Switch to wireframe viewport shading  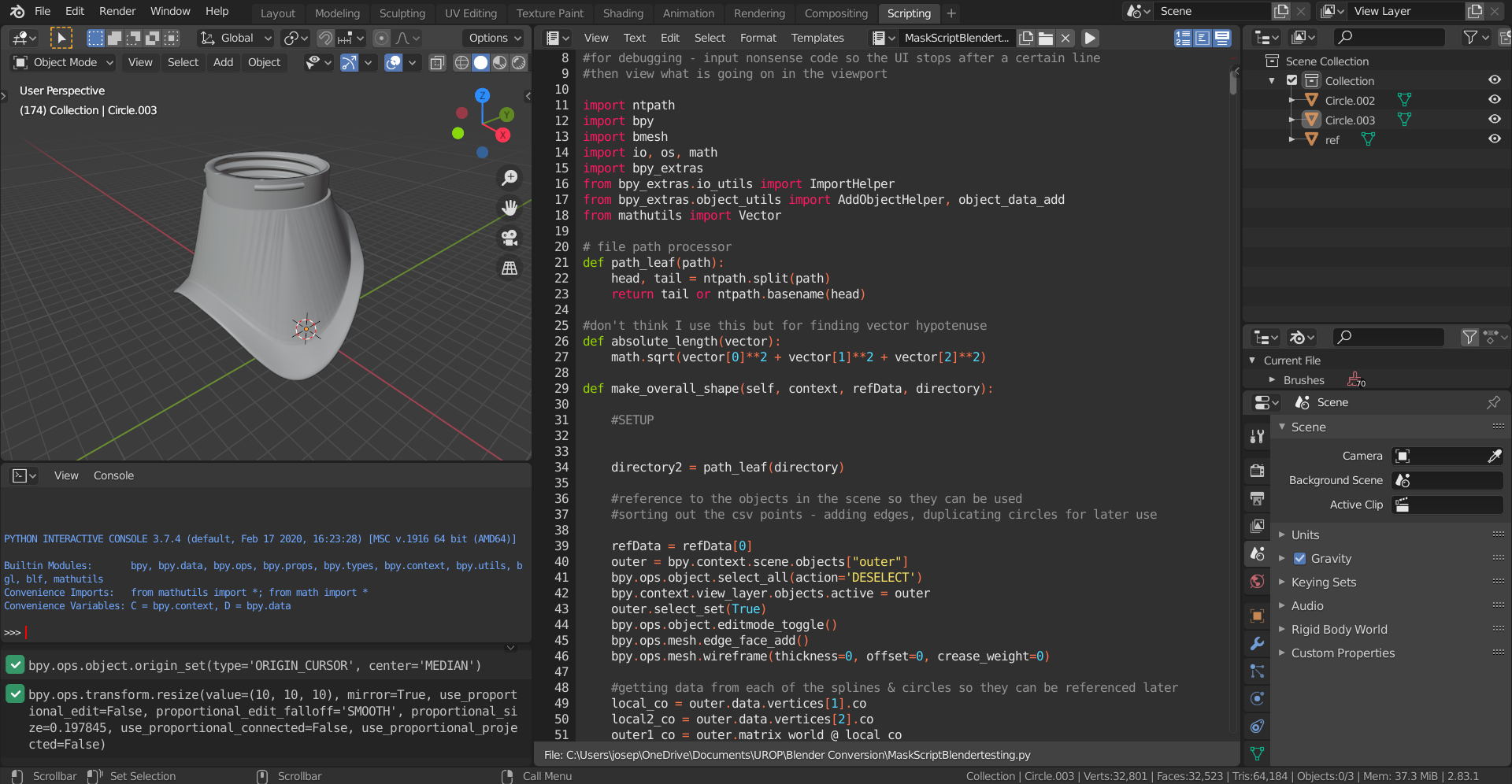(x=462, y=63)
